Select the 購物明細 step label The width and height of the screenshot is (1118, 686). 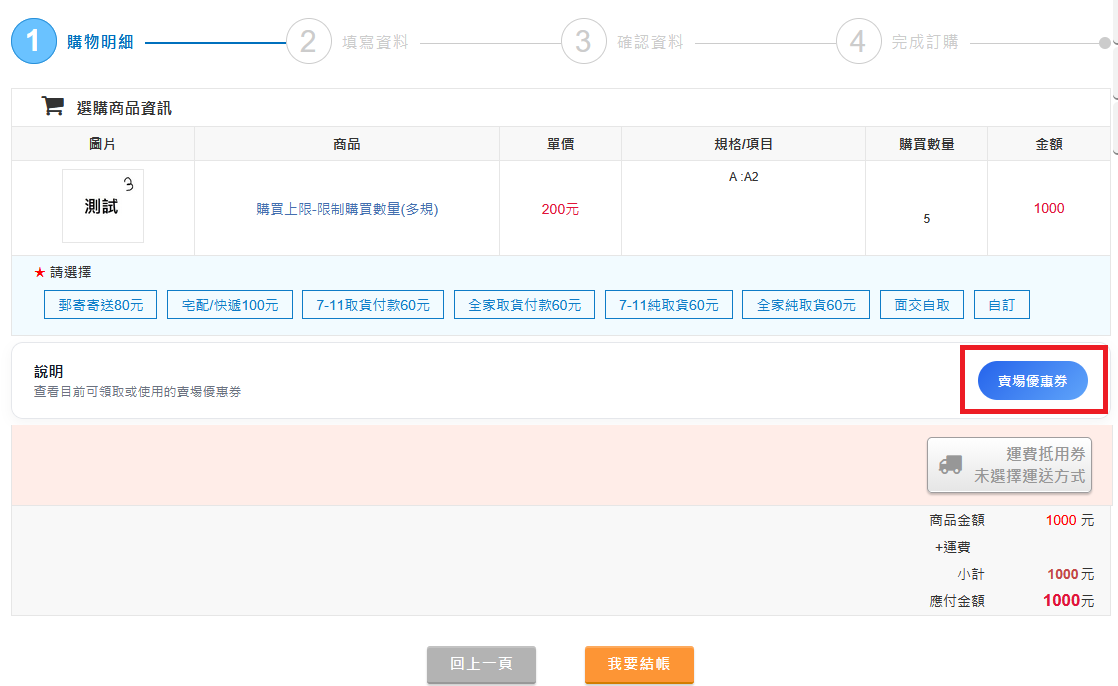[100, 42]
